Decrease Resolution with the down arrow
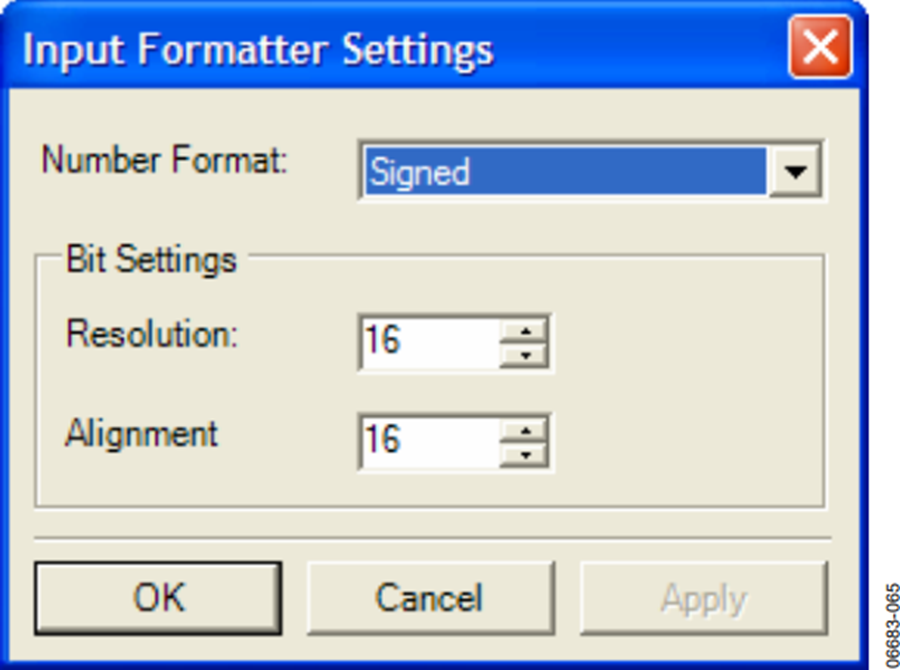The image size is (900, 670). [524, 355]
